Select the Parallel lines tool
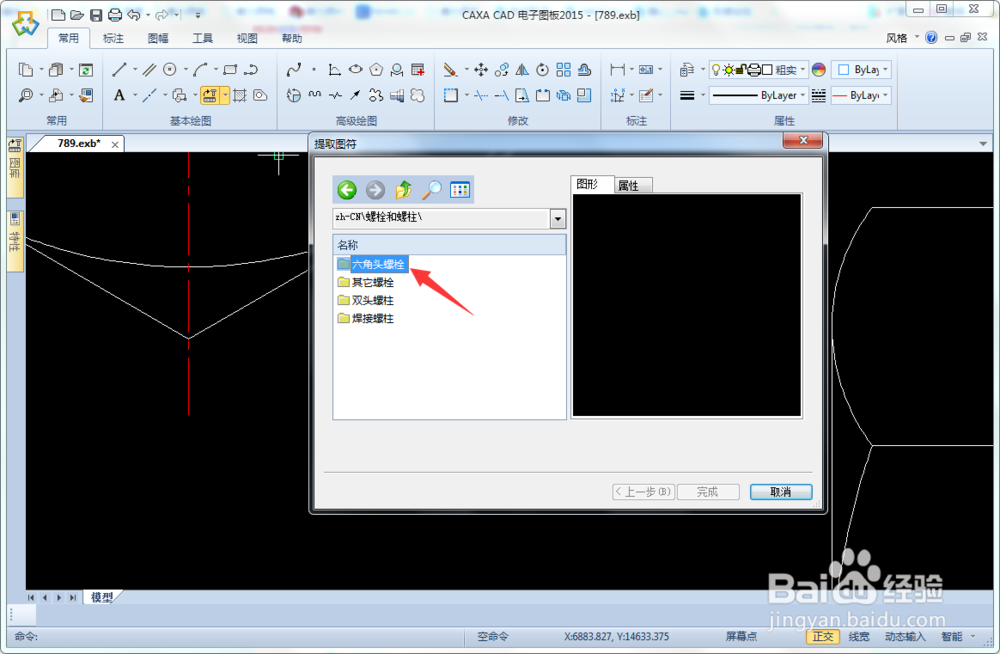The image size is (1000, 654). click(x=150, y=70)
